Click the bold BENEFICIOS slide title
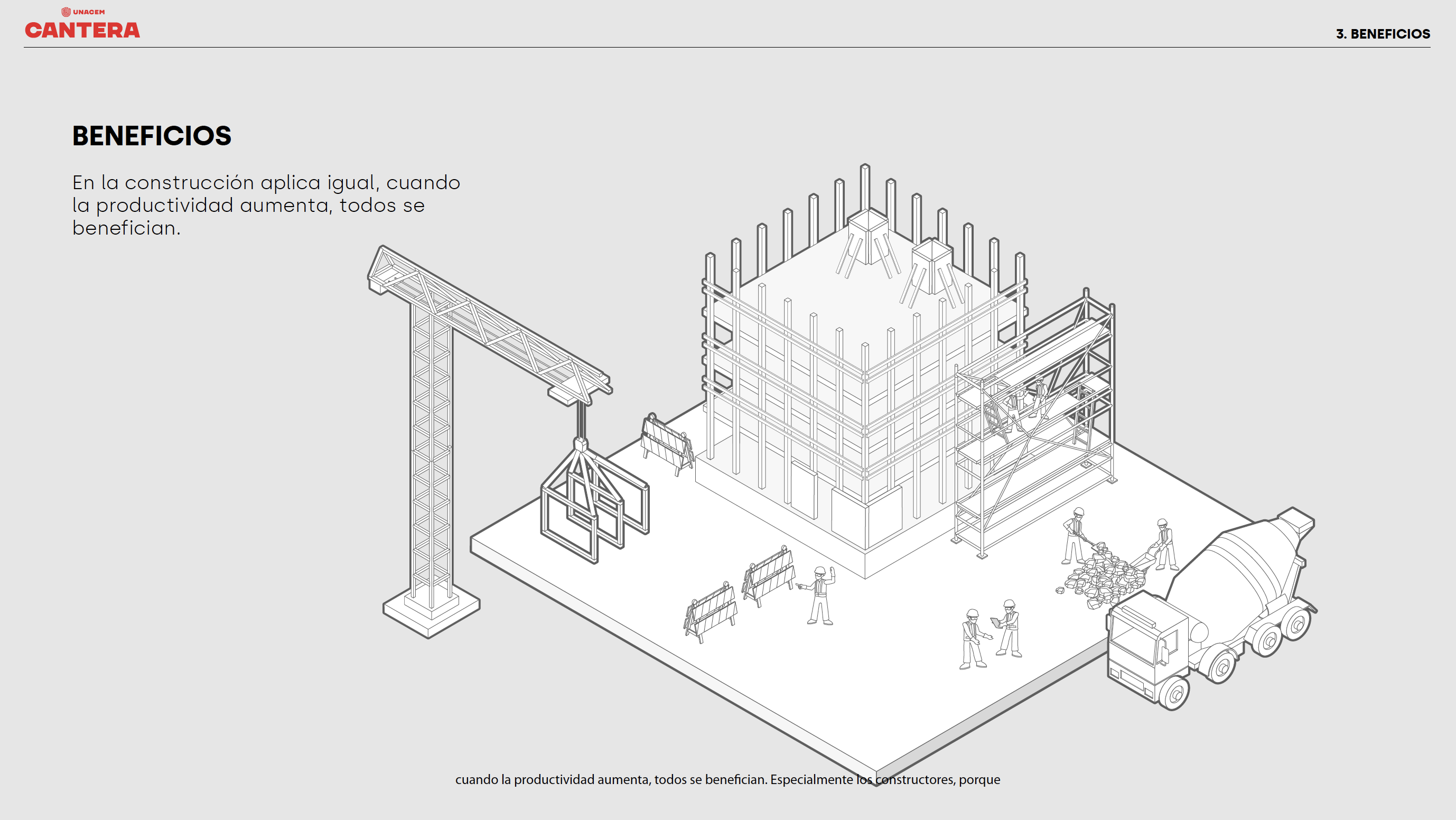Image resolution: width=1456 pixels, height=820 pixels. (152, 136)
